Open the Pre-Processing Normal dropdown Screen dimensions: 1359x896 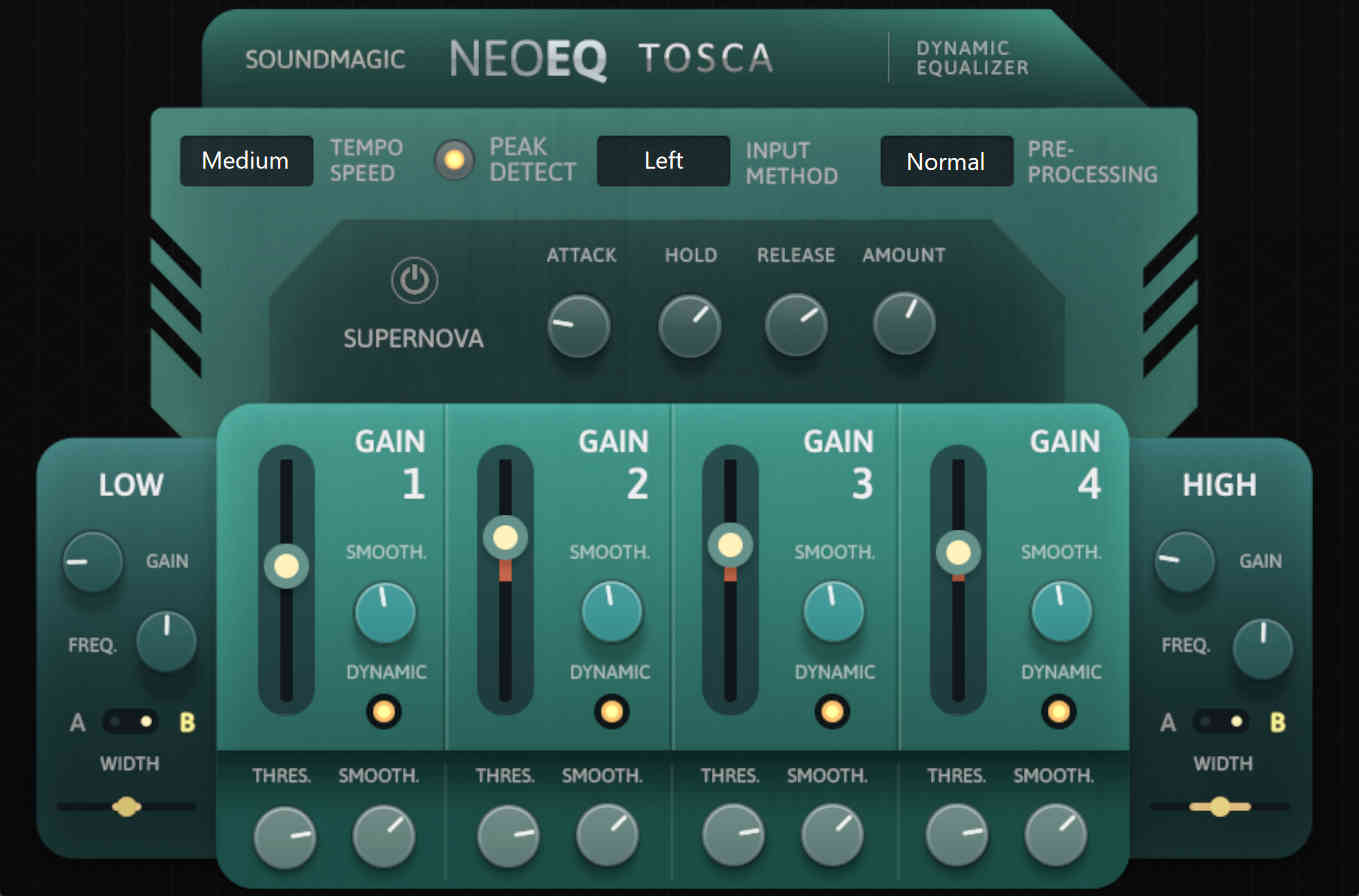(x=947, y=161)
